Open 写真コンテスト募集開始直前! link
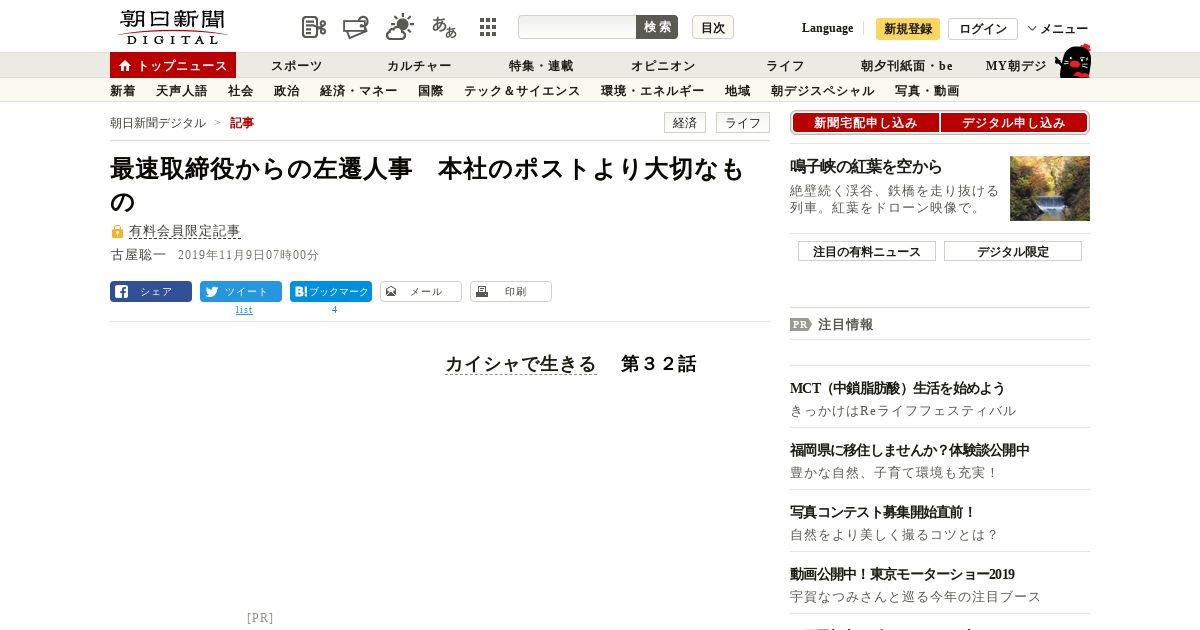This screenshot has height=630, width=1200. coord(883,512)
